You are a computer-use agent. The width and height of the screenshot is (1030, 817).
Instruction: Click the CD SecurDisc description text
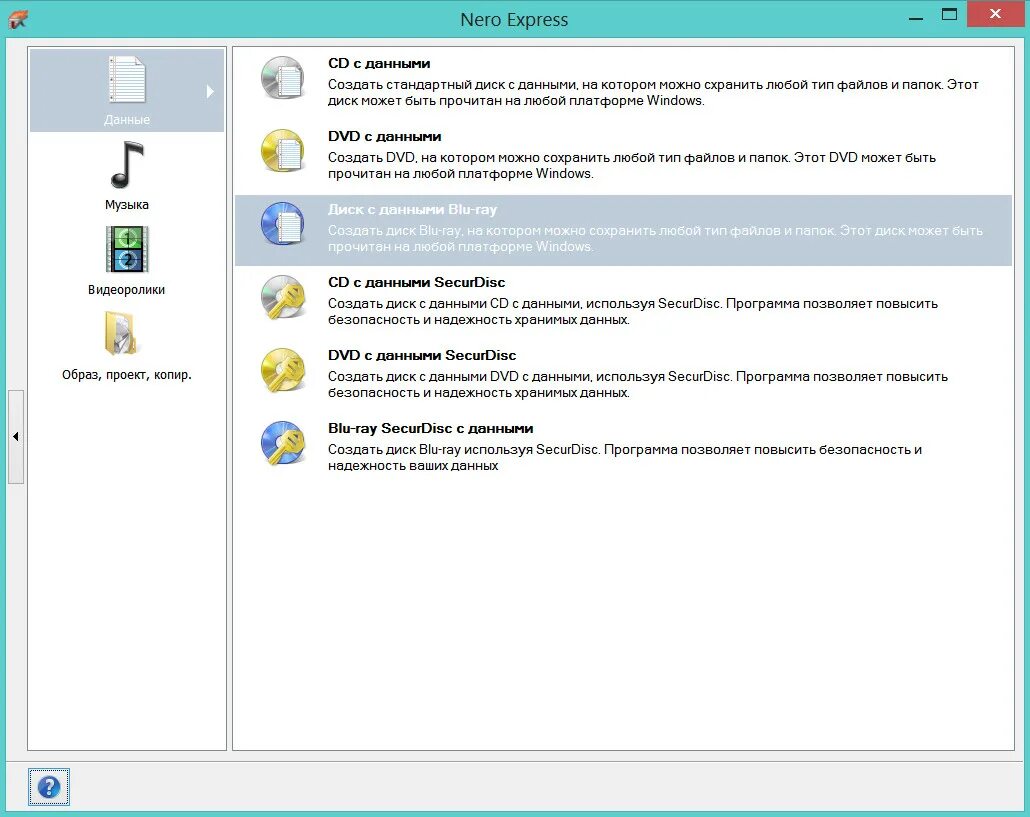(x=633, y=311)
